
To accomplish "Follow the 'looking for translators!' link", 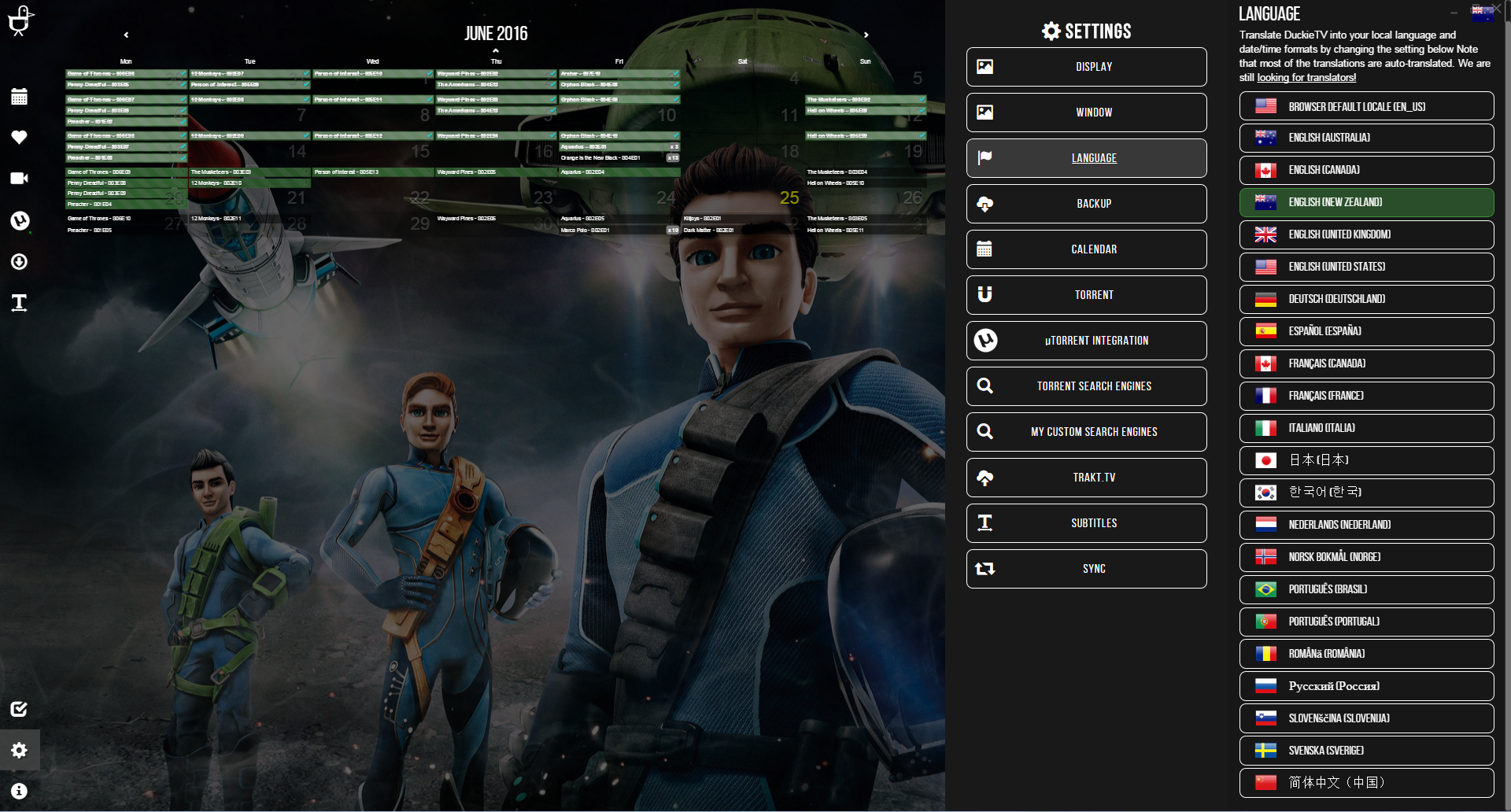I will [1306, 78].
